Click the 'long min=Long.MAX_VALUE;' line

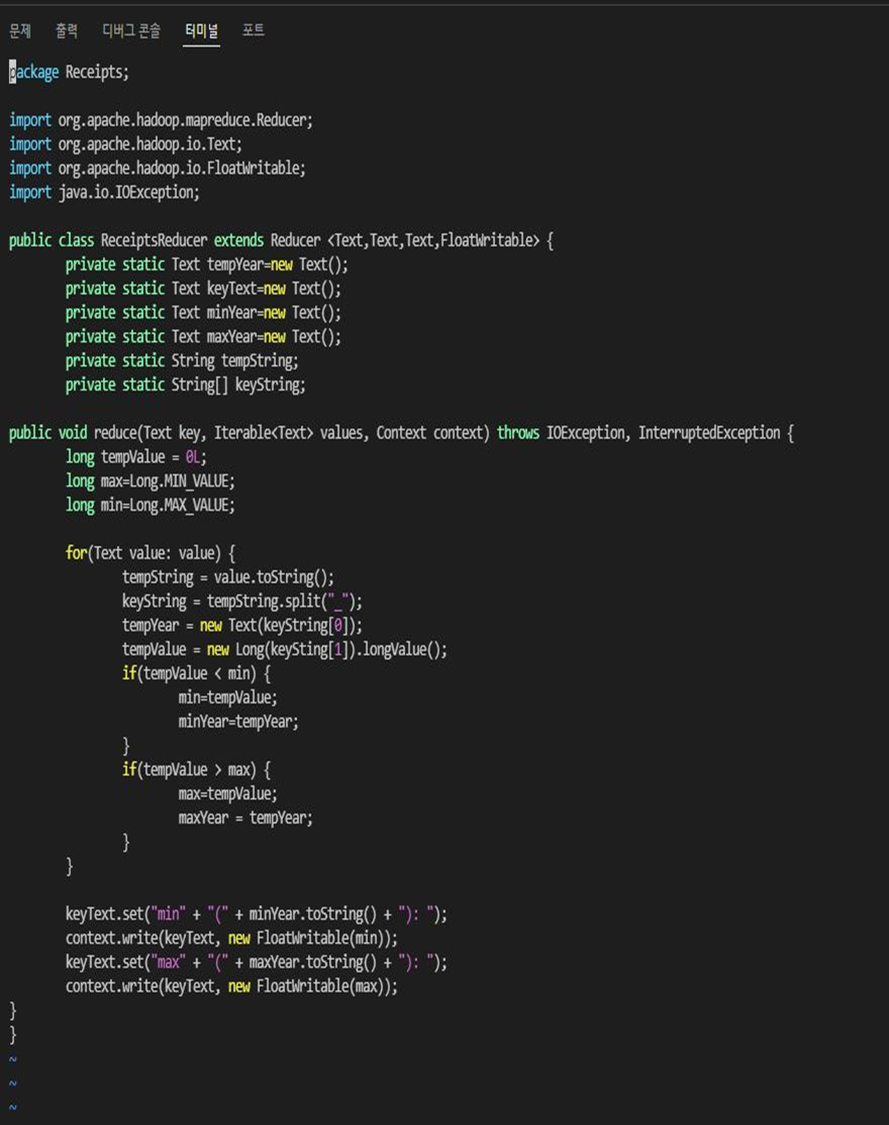pos(150,505)
